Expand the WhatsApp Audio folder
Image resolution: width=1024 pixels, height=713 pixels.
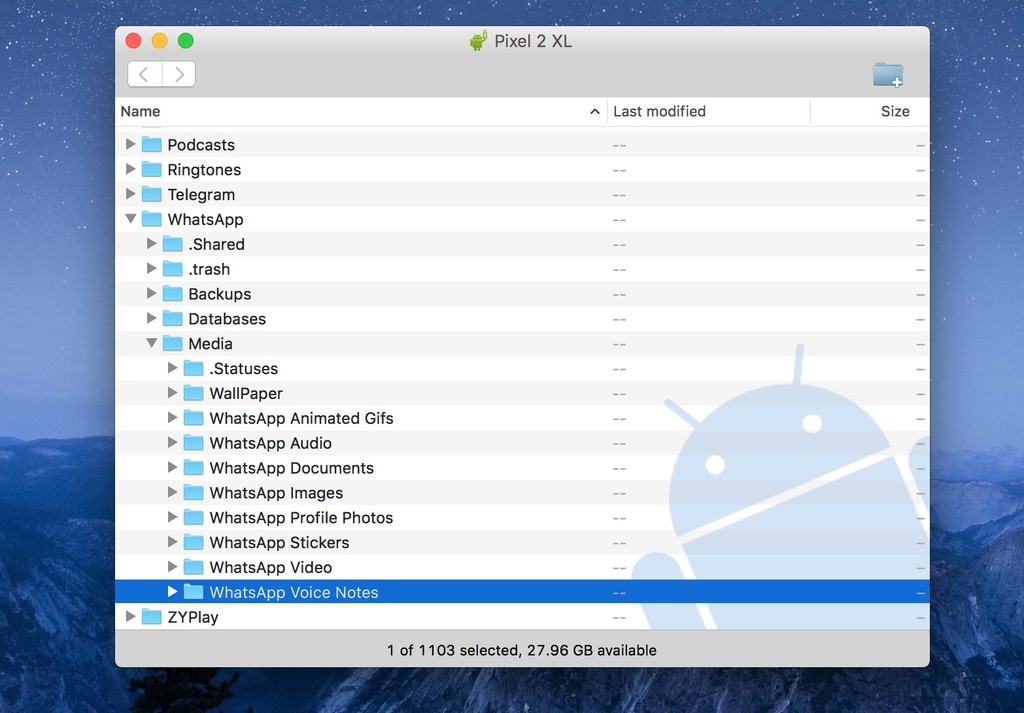(172, 443)
